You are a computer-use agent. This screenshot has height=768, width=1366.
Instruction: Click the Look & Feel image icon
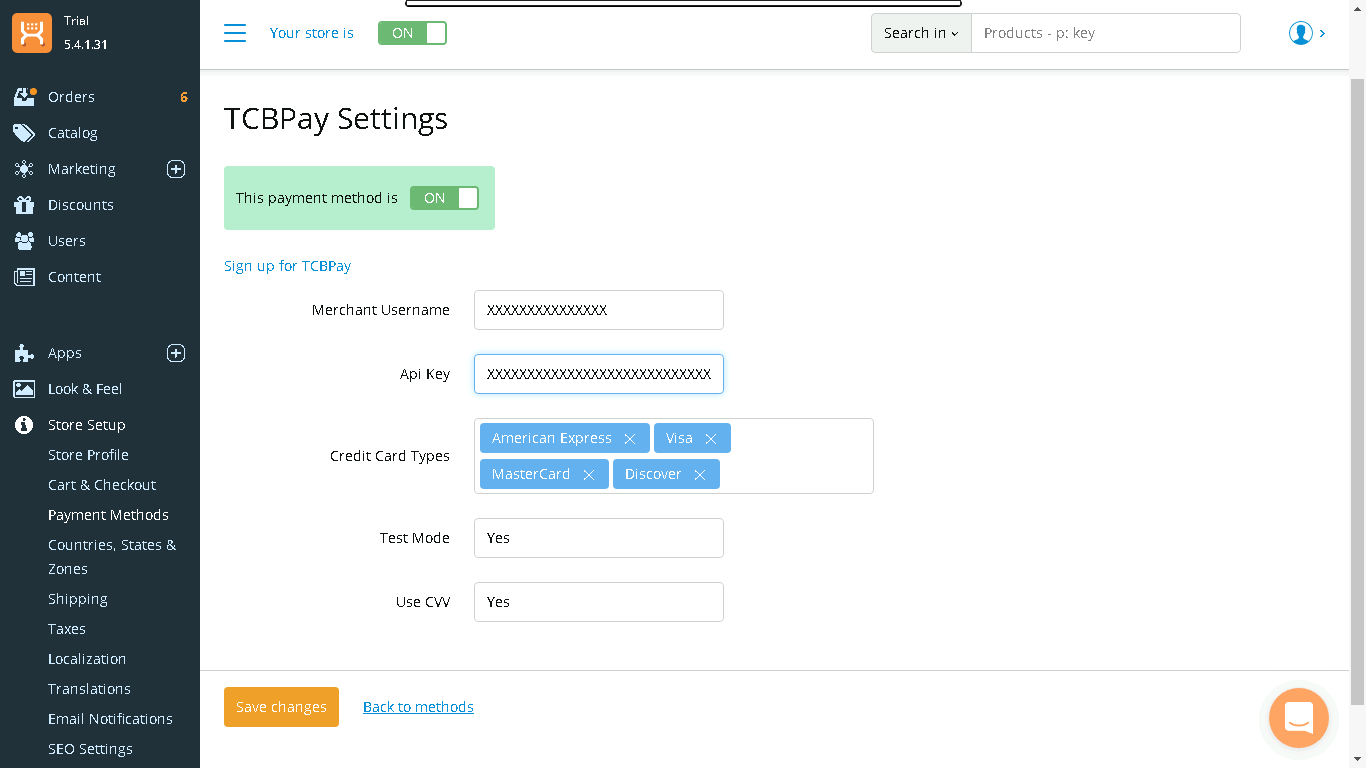pyautogui.click(x=24, y=389)
